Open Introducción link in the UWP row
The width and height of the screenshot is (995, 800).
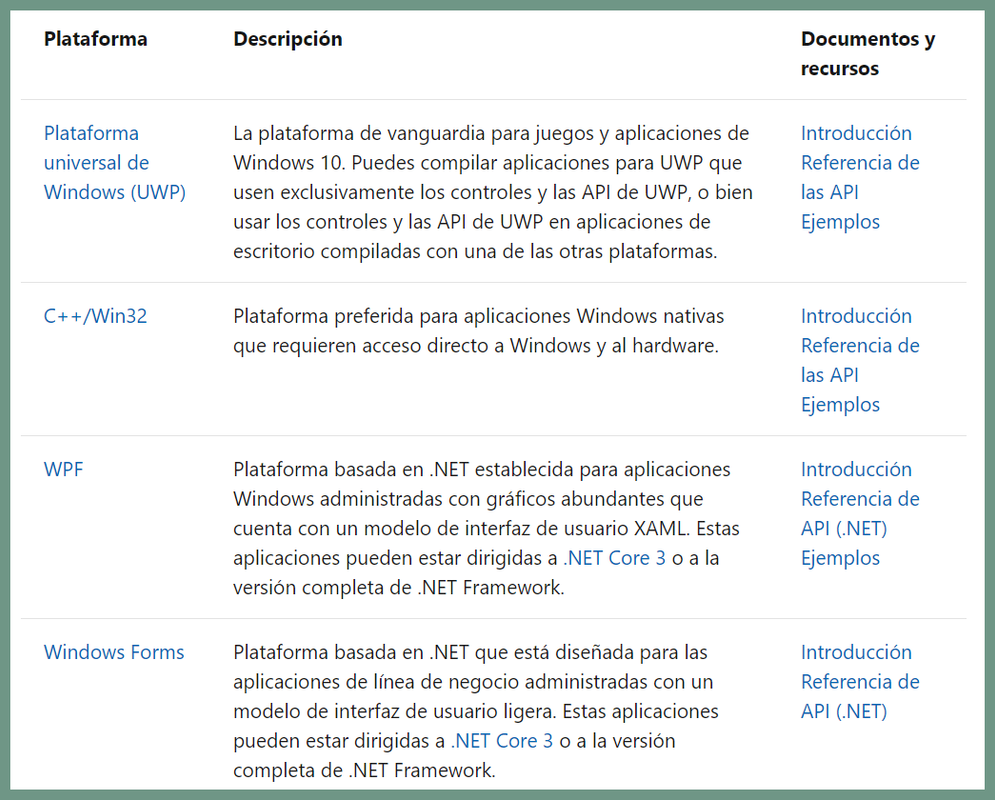pyautogui.click(x=856, y=133)
